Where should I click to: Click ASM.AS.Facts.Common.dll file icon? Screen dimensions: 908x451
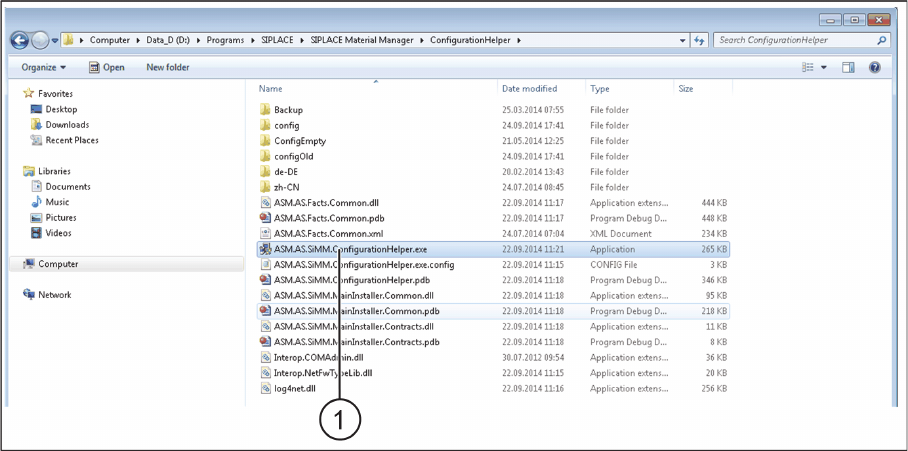[265, 203]
